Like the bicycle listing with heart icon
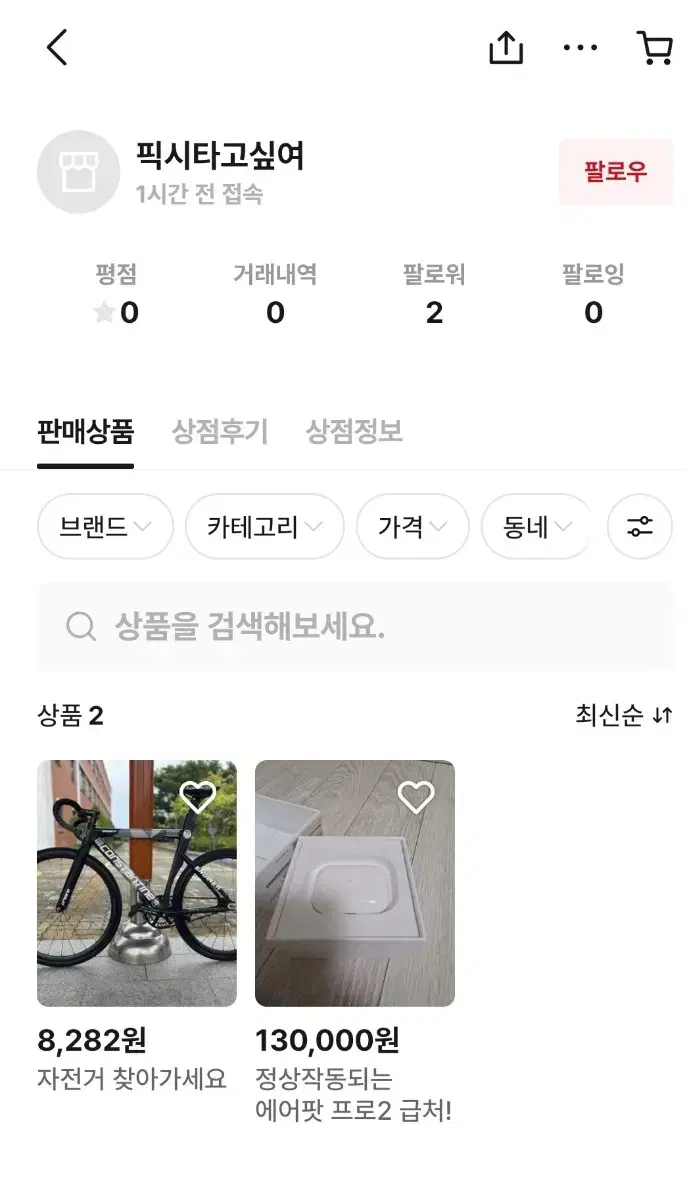 198,796
